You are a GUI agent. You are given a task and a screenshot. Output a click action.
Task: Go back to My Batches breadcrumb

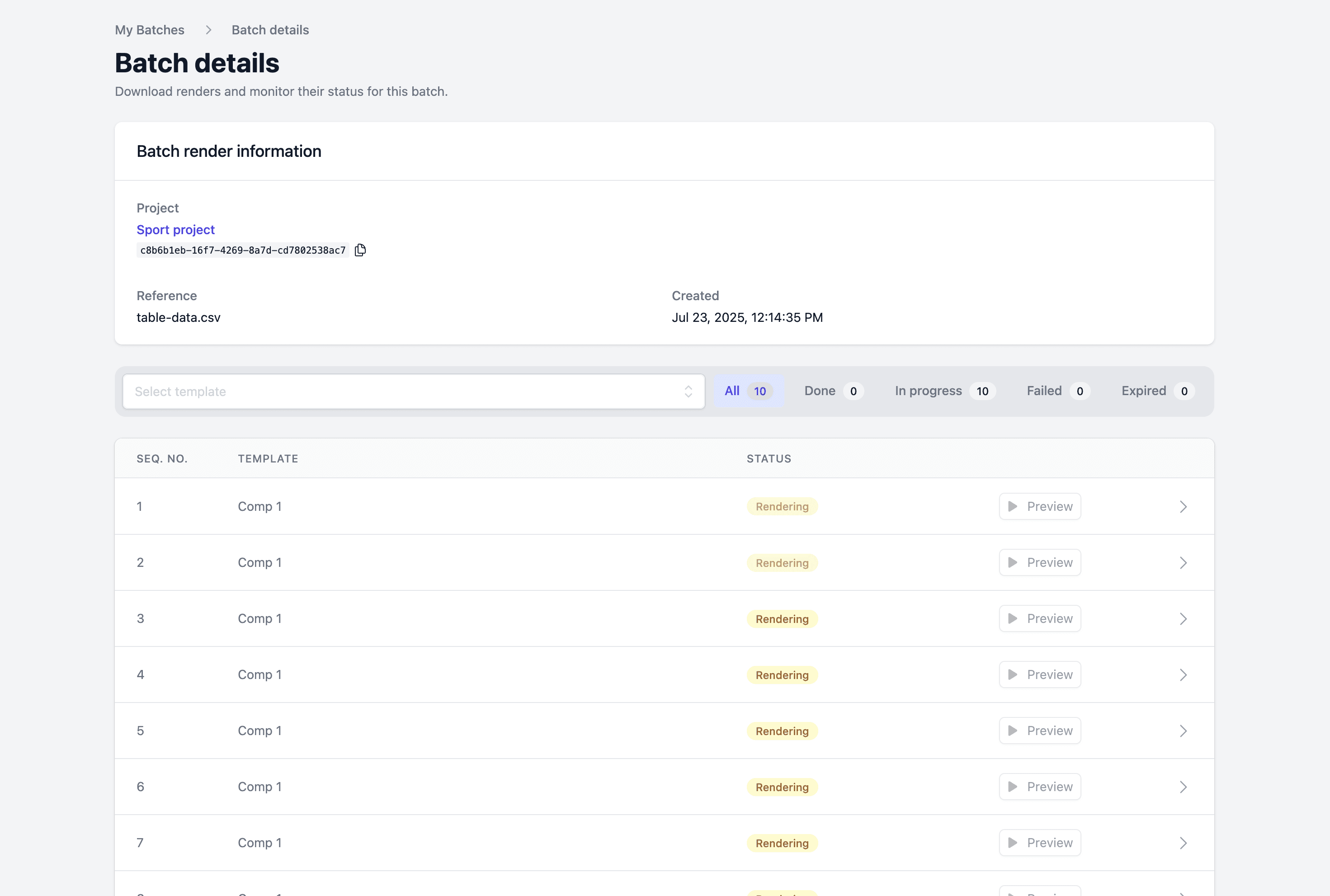coord(150,30)
